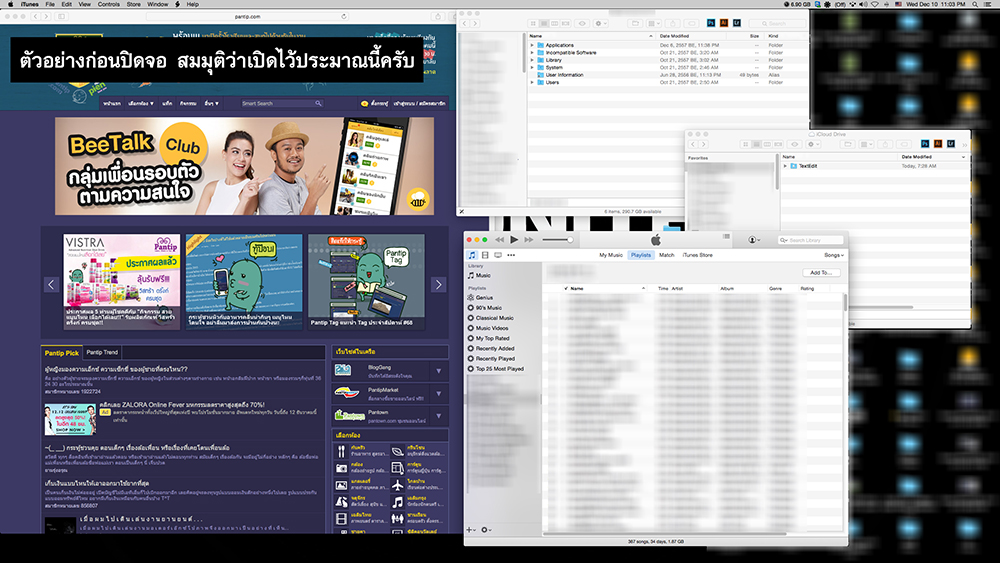Switch to Match tab in iTunes

click(x=666, y=255)
